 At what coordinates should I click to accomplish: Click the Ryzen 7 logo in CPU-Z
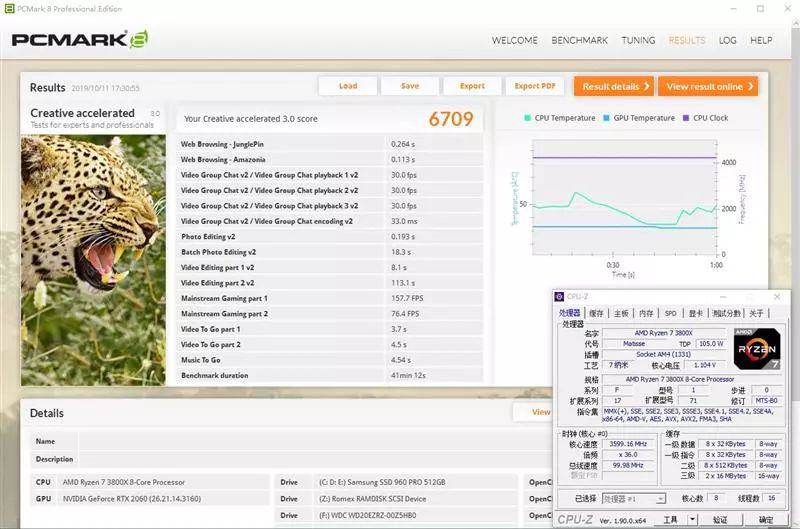point(757,349)
